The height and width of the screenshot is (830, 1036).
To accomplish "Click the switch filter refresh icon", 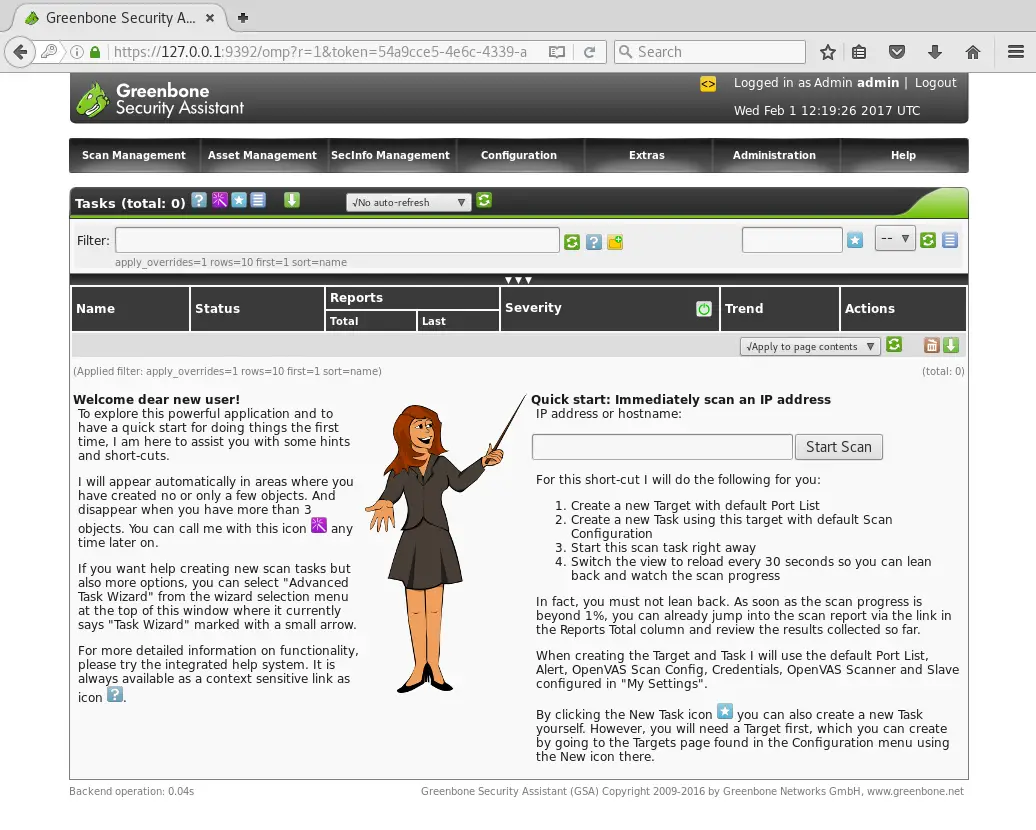I will 928,240.
